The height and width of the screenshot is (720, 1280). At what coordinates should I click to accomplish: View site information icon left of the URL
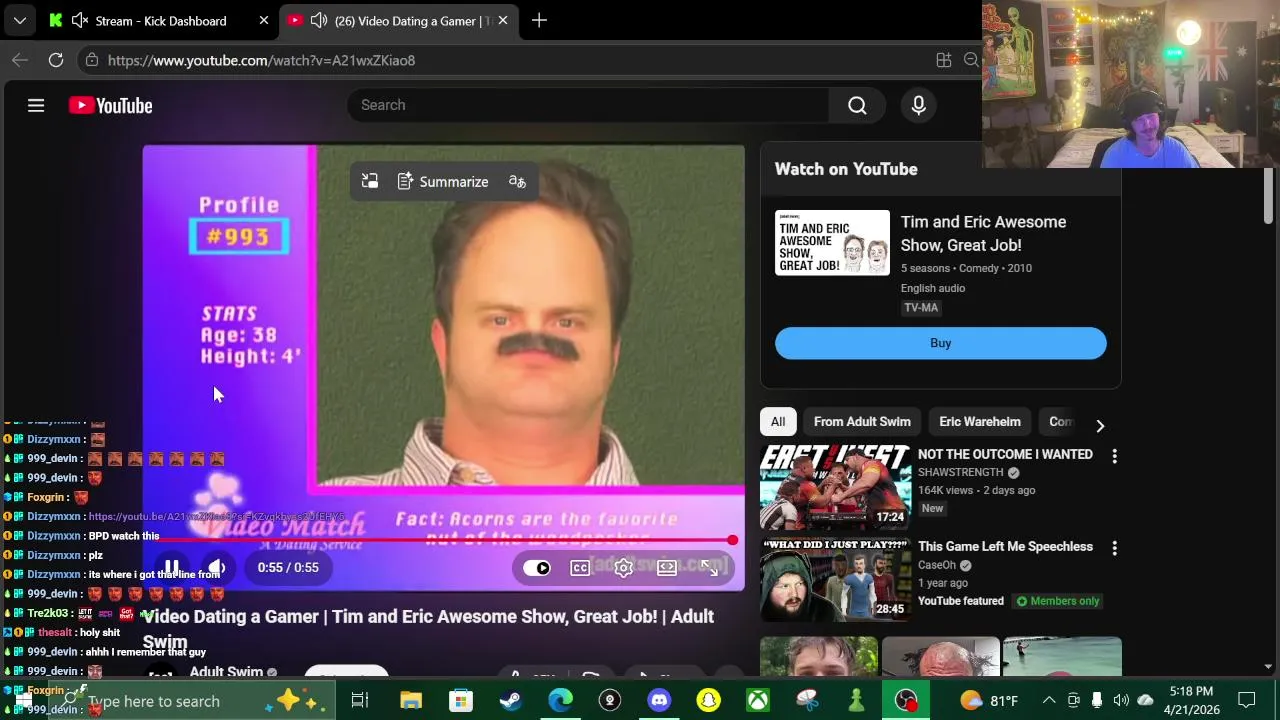91,60
